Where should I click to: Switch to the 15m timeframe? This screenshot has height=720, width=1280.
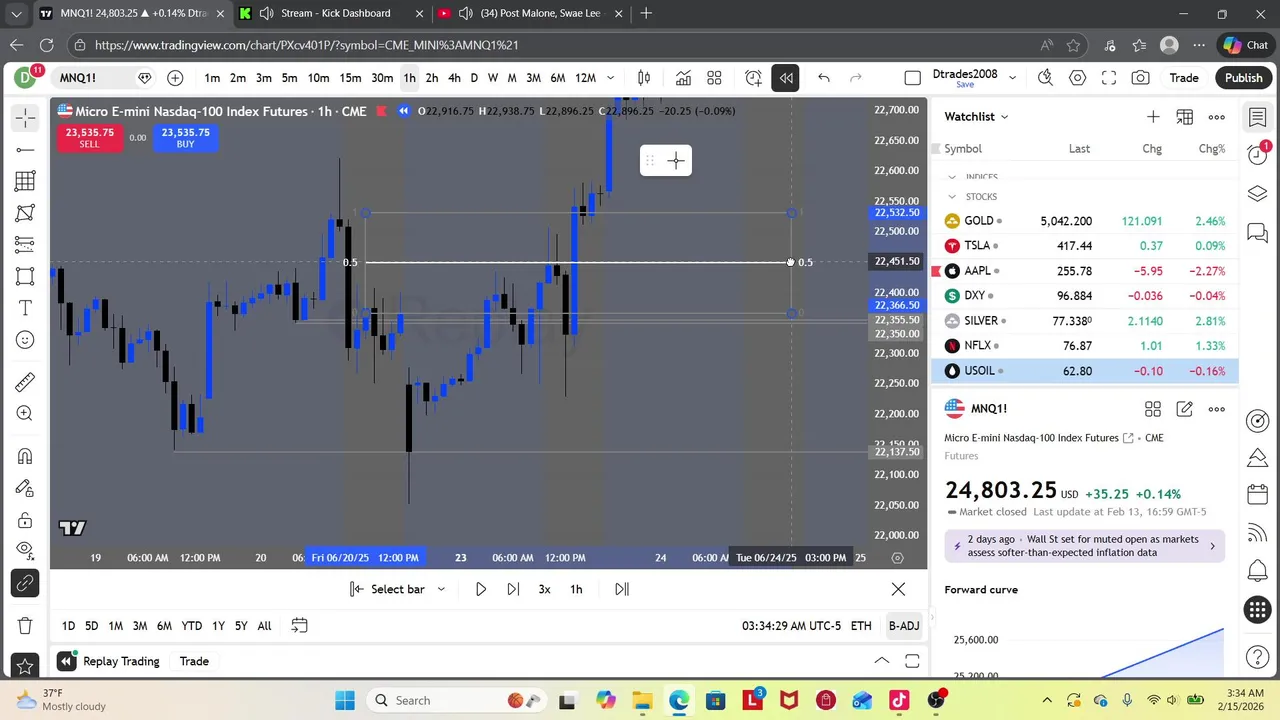(x=350, y=78)
